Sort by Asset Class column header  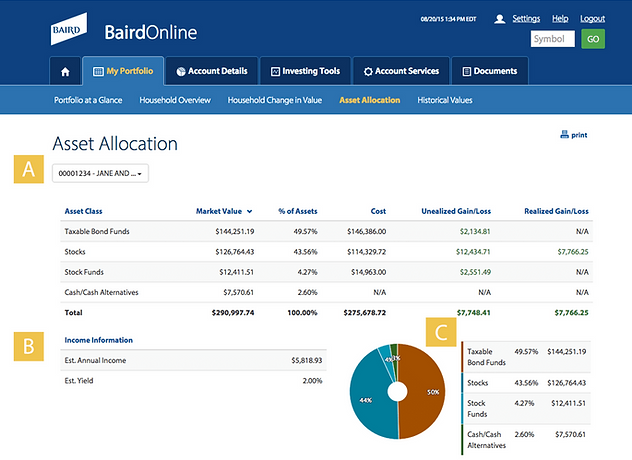(x=83, y=211)
